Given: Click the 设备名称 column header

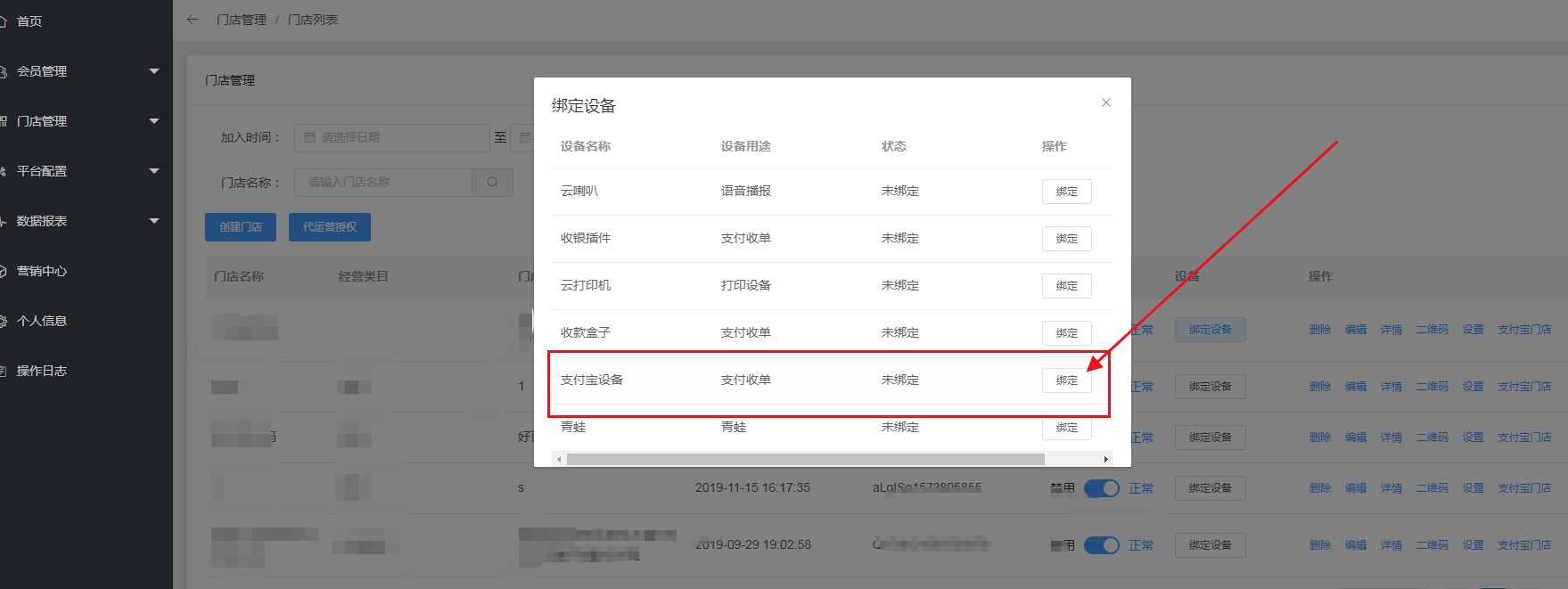Looking at the screenshot, I should [x=586, y=146].
